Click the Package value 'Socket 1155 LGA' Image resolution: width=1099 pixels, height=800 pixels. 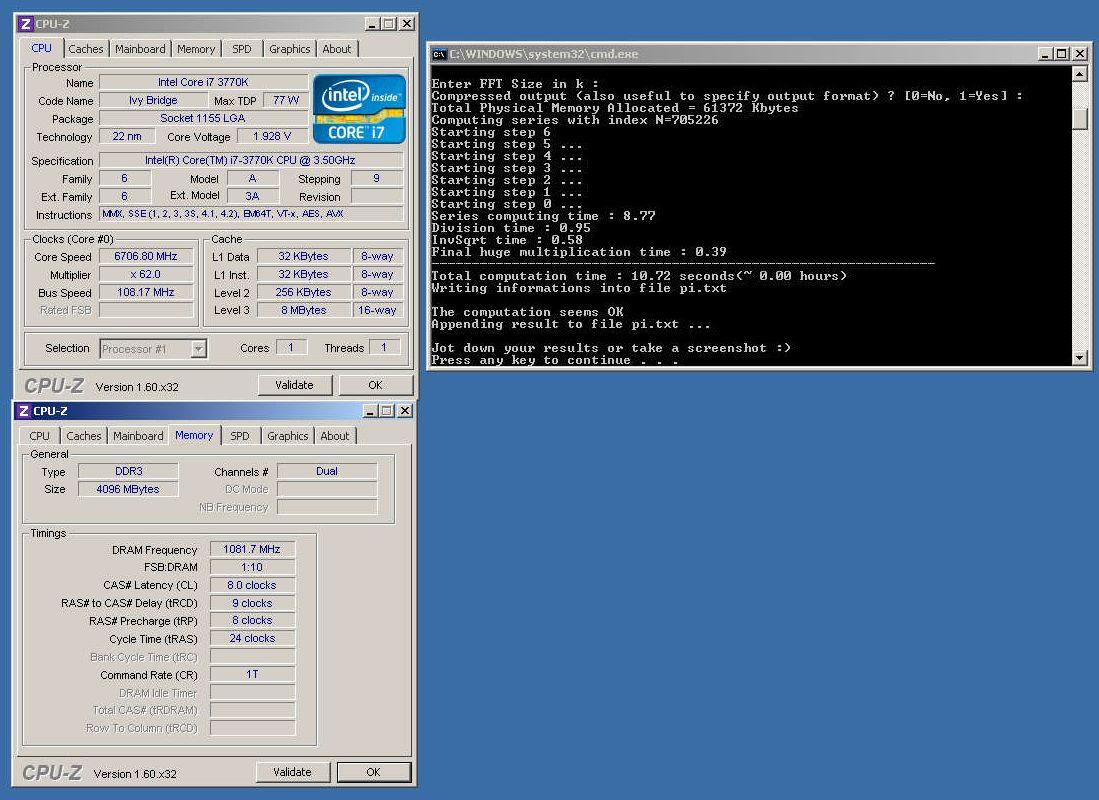point(203,118)
